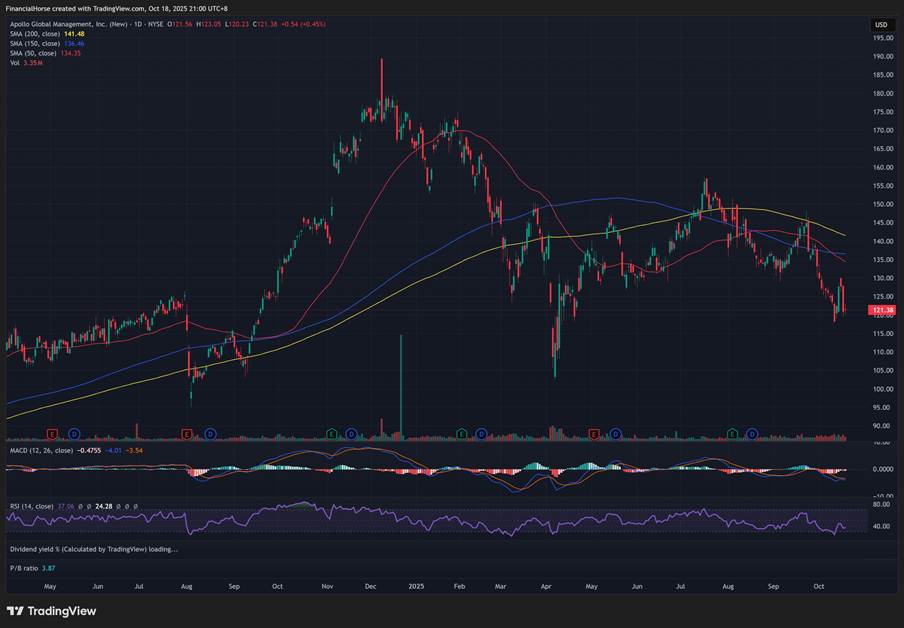This screenshot has height=628, width=904.
Task: Open the dividend marker in early November
Action: [352, 433]
